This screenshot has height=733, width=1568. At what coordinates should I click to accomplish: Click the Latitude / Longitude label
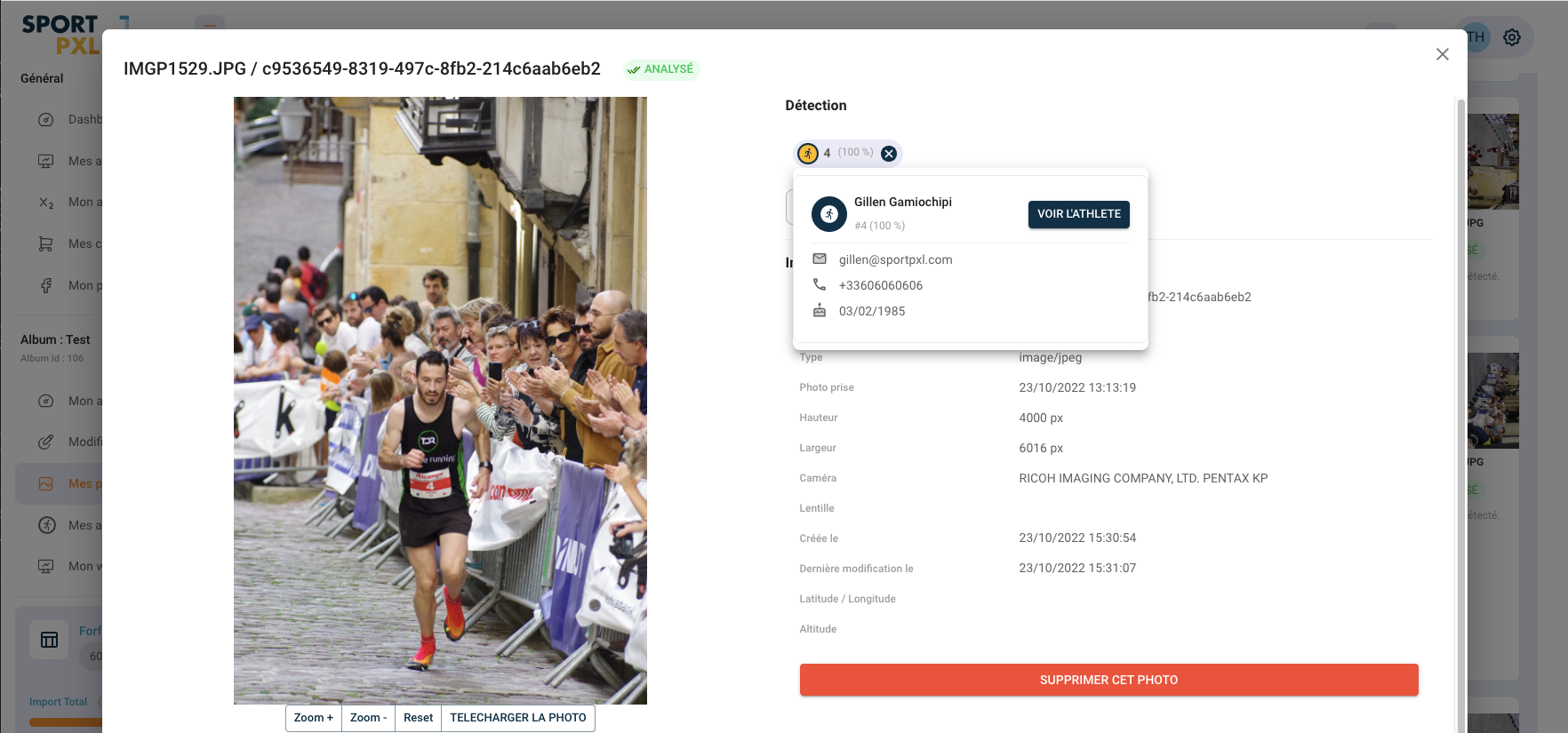click(x=847, y=599)
